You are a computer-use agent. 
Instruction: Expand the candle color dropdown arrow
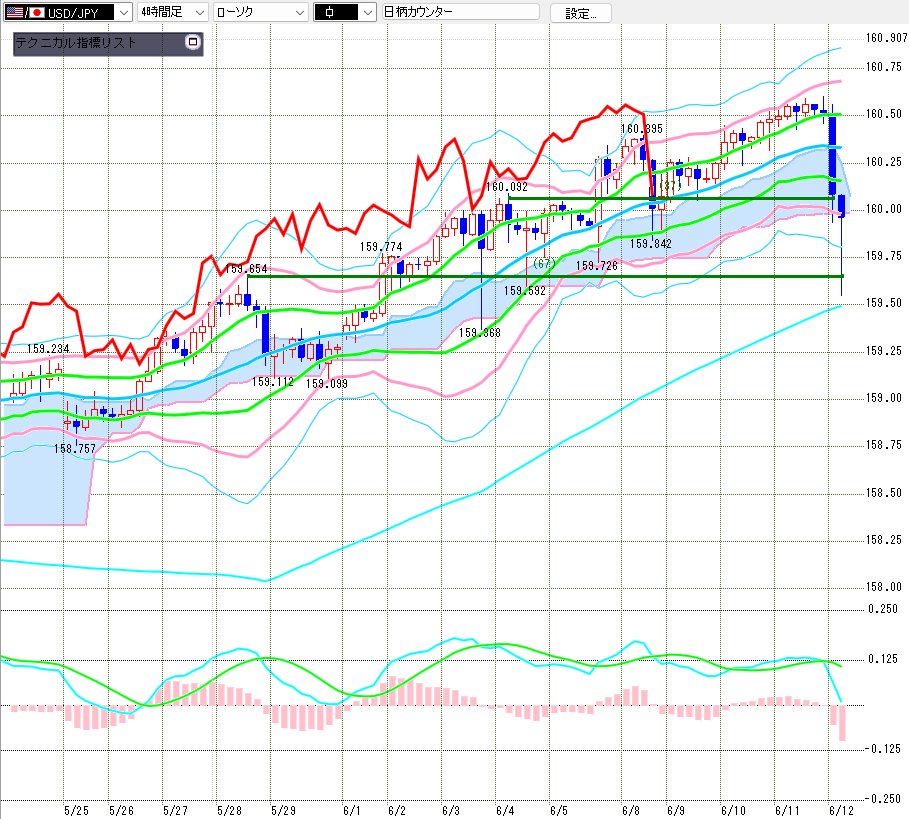point(368,12)
